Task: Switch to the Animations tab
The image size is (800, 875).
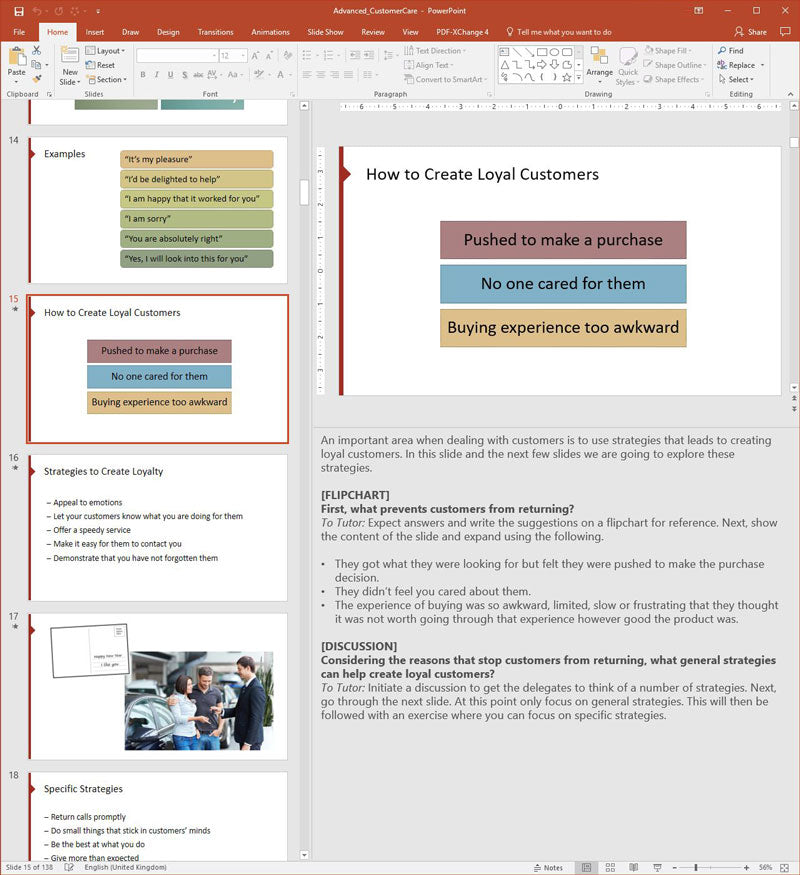Action: 271,32
